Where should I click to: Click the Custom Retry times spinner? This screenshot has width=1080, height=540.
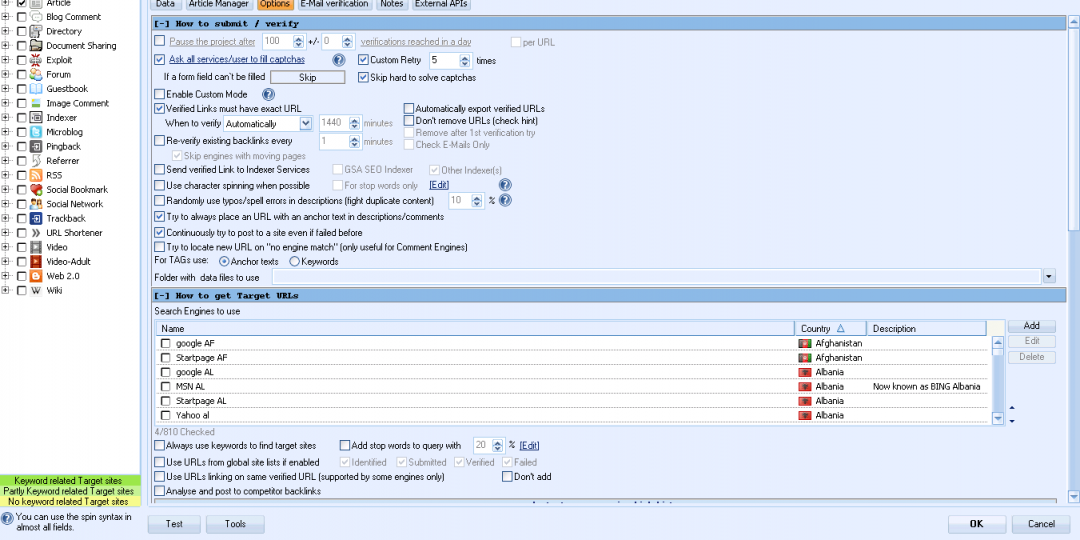pyautogui.click(x=465, y=60)
